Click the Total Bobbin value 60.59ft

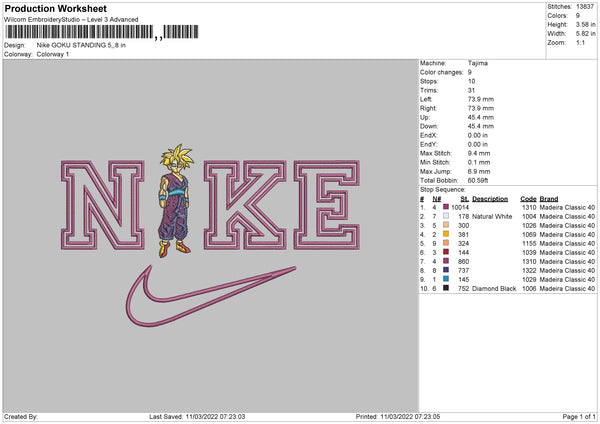click(478, 180)
